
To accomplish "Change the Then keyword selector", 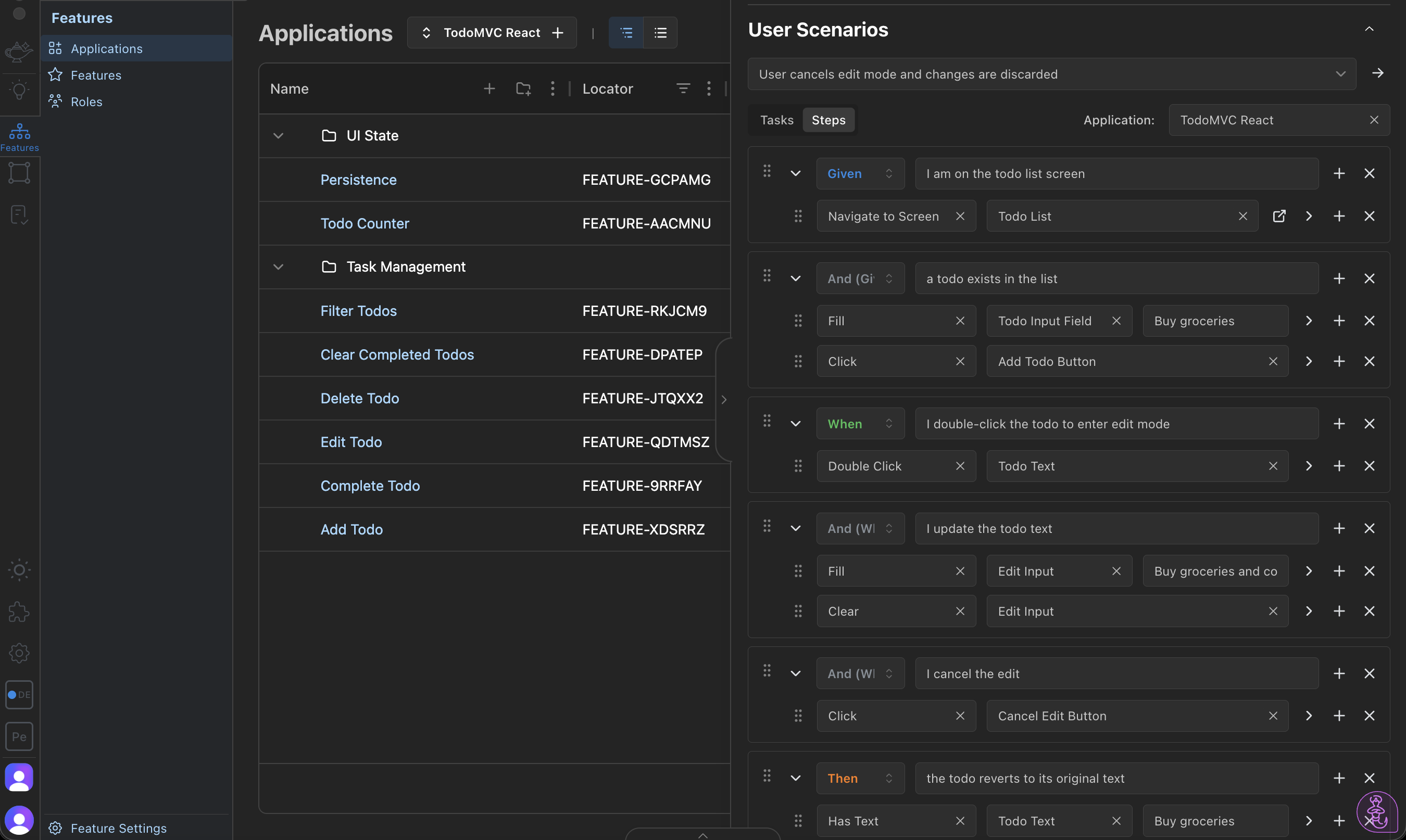I will pos(860,778).
